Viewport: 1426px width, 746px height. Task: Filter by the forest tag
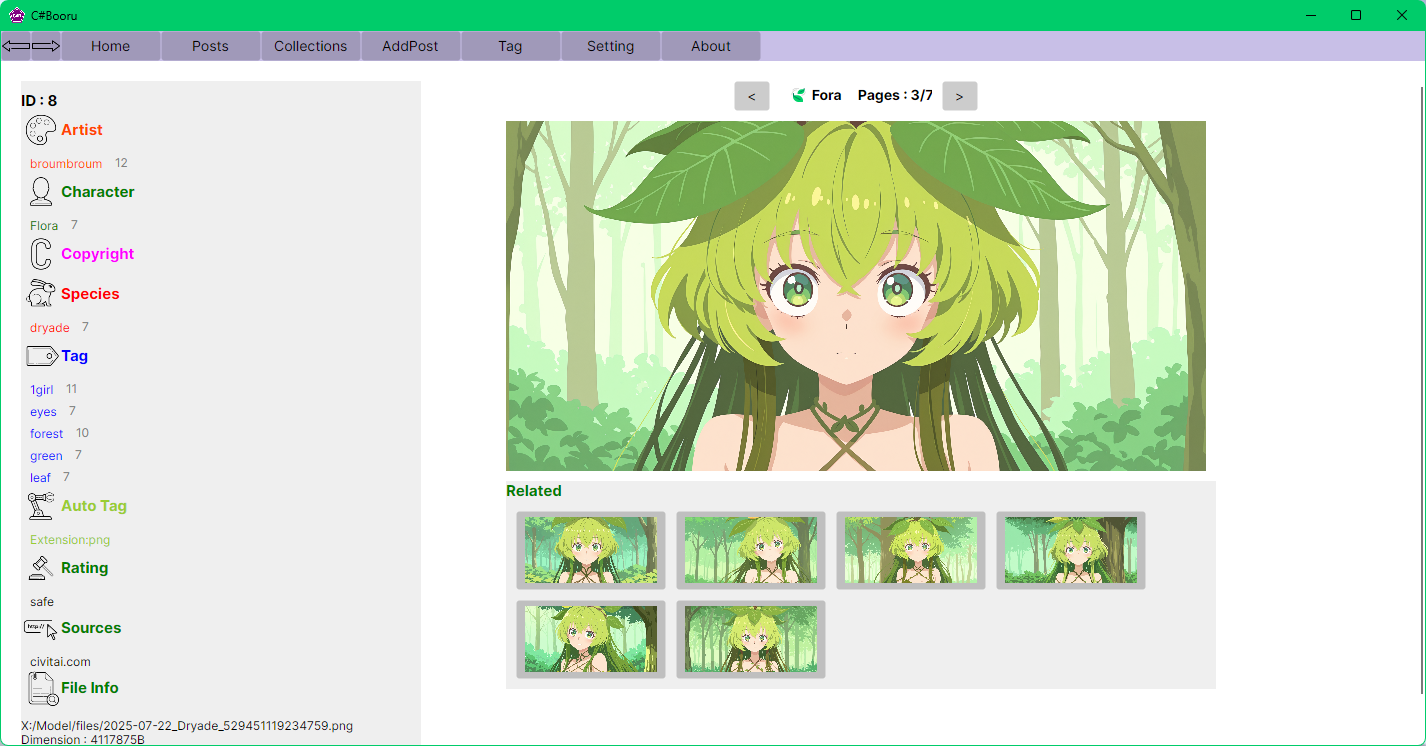click(47, 434)
